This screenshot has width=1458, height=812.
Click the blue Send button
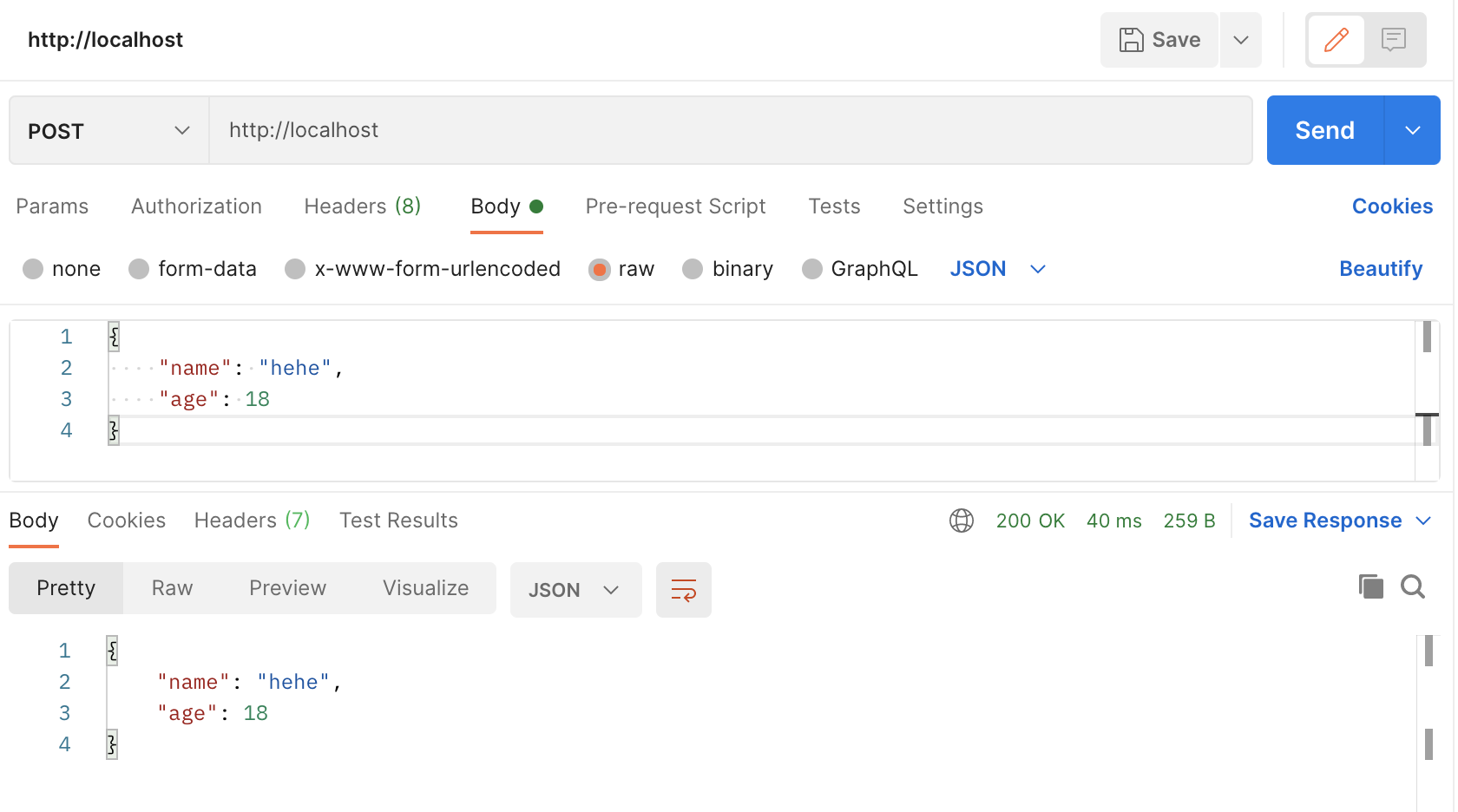click(x=1325, y=130)
